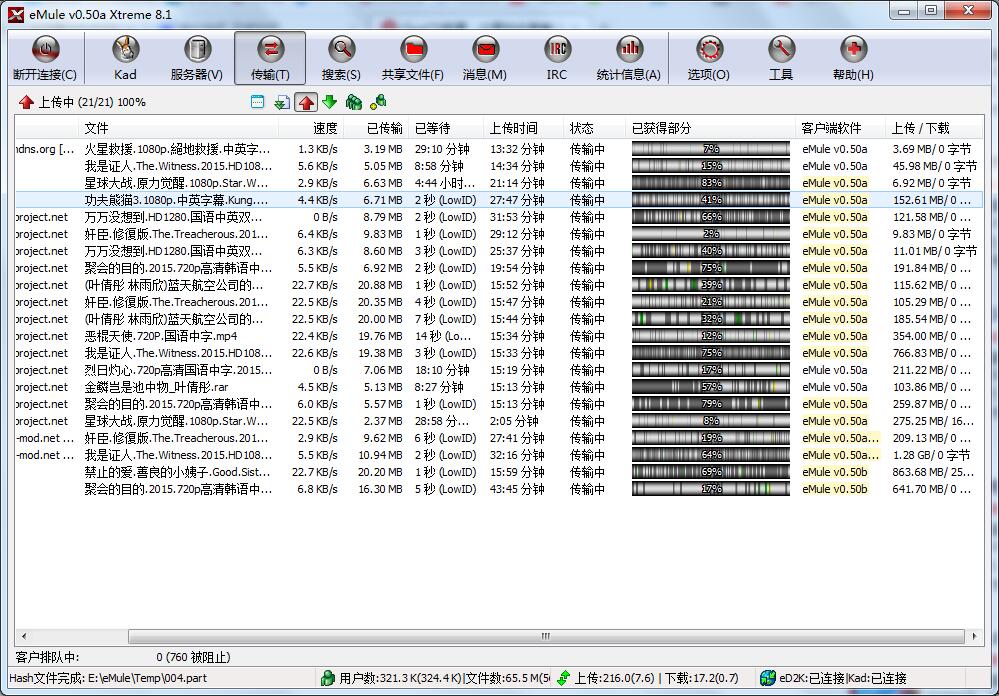Sort by File (文件) column header
This screenshot has height=696, width=999.
click(x=178, y=128)
